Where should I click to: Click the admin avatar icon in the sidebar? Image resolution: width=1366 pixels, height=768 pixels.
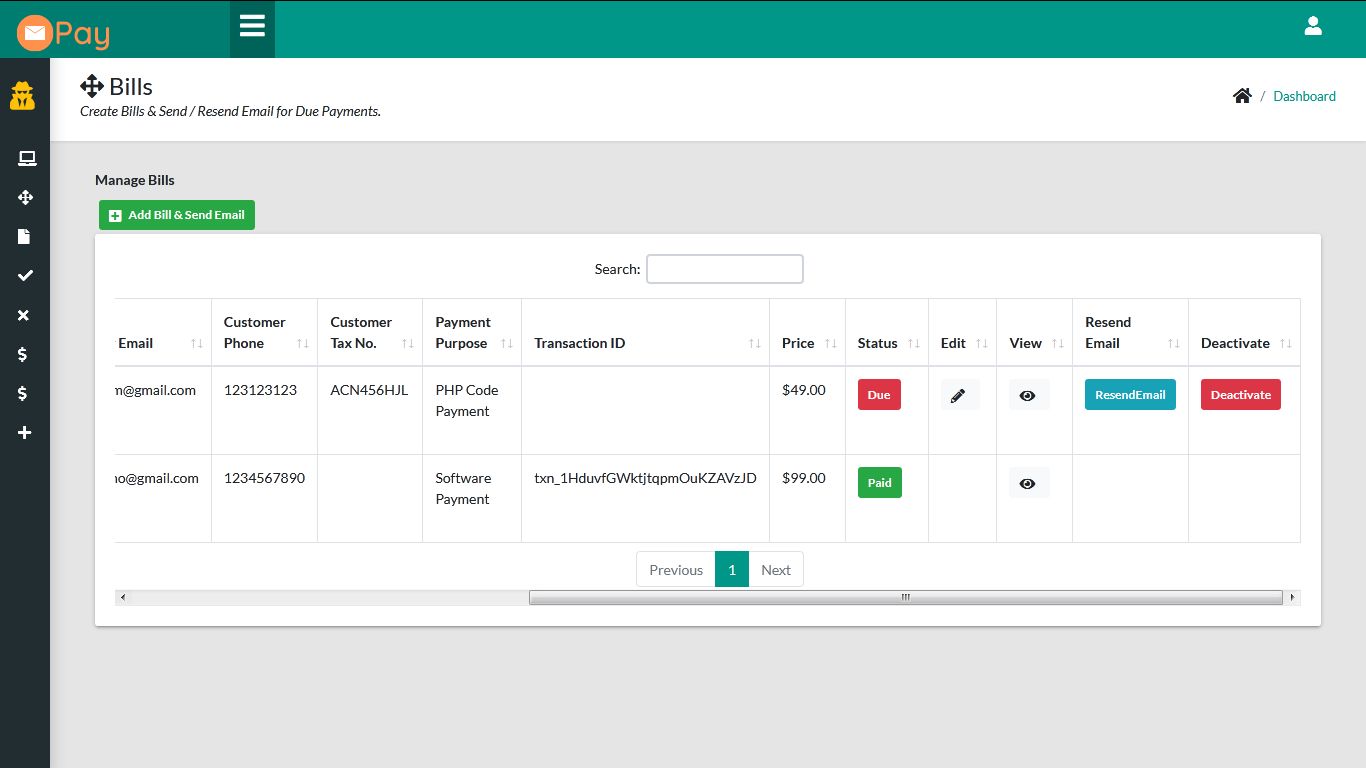click(x=23, y=95)
